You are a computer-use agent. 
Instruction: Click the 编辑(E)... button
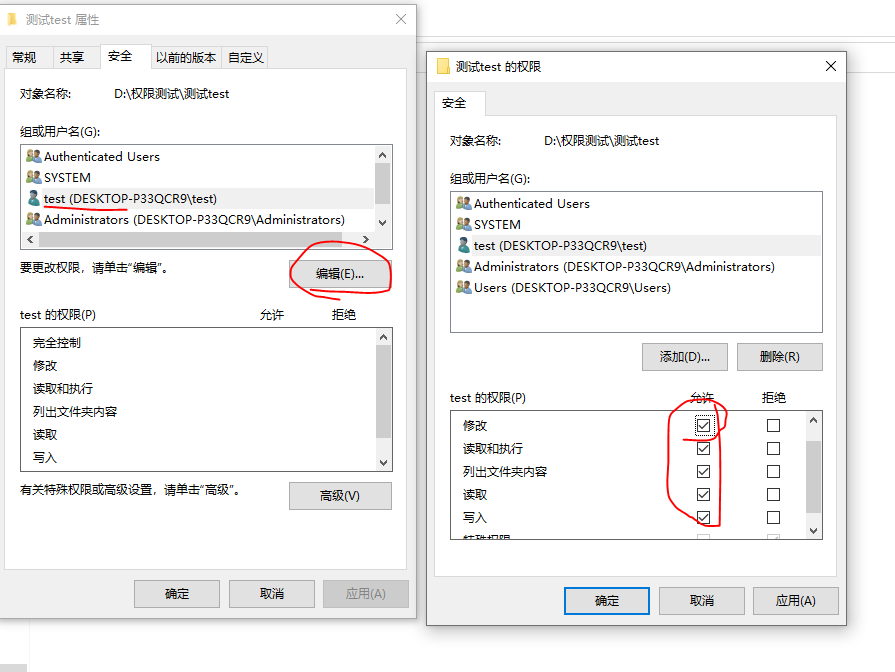(340, 274)
